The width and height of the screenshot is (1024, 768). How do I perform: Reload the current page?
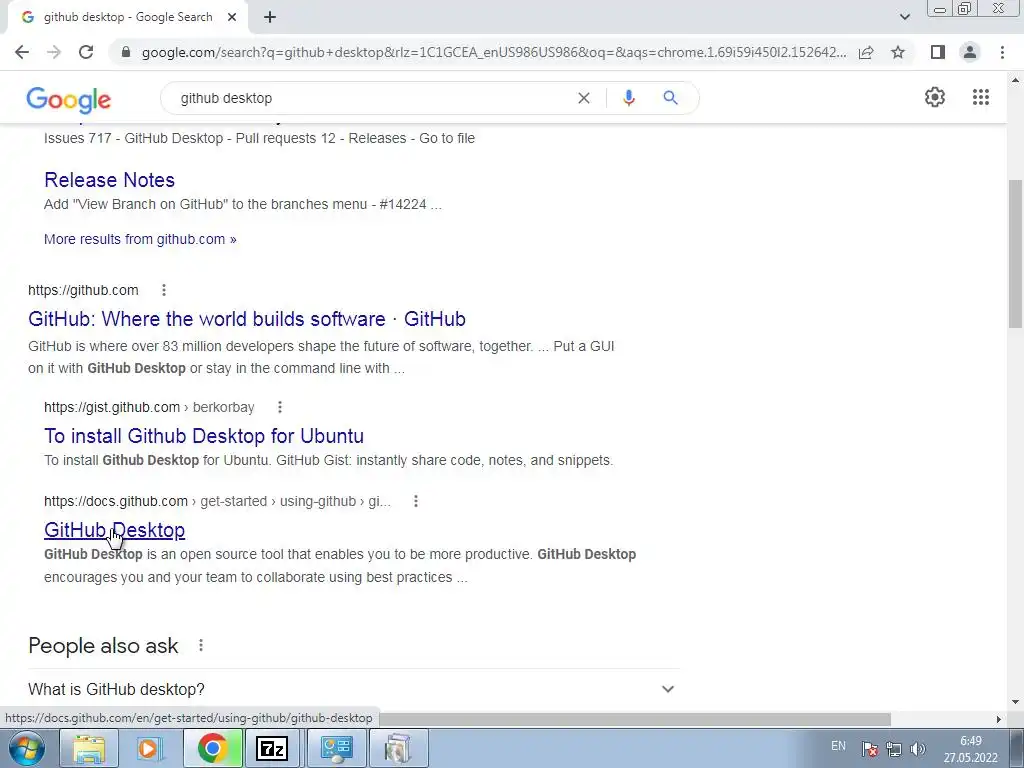(86, 52)
